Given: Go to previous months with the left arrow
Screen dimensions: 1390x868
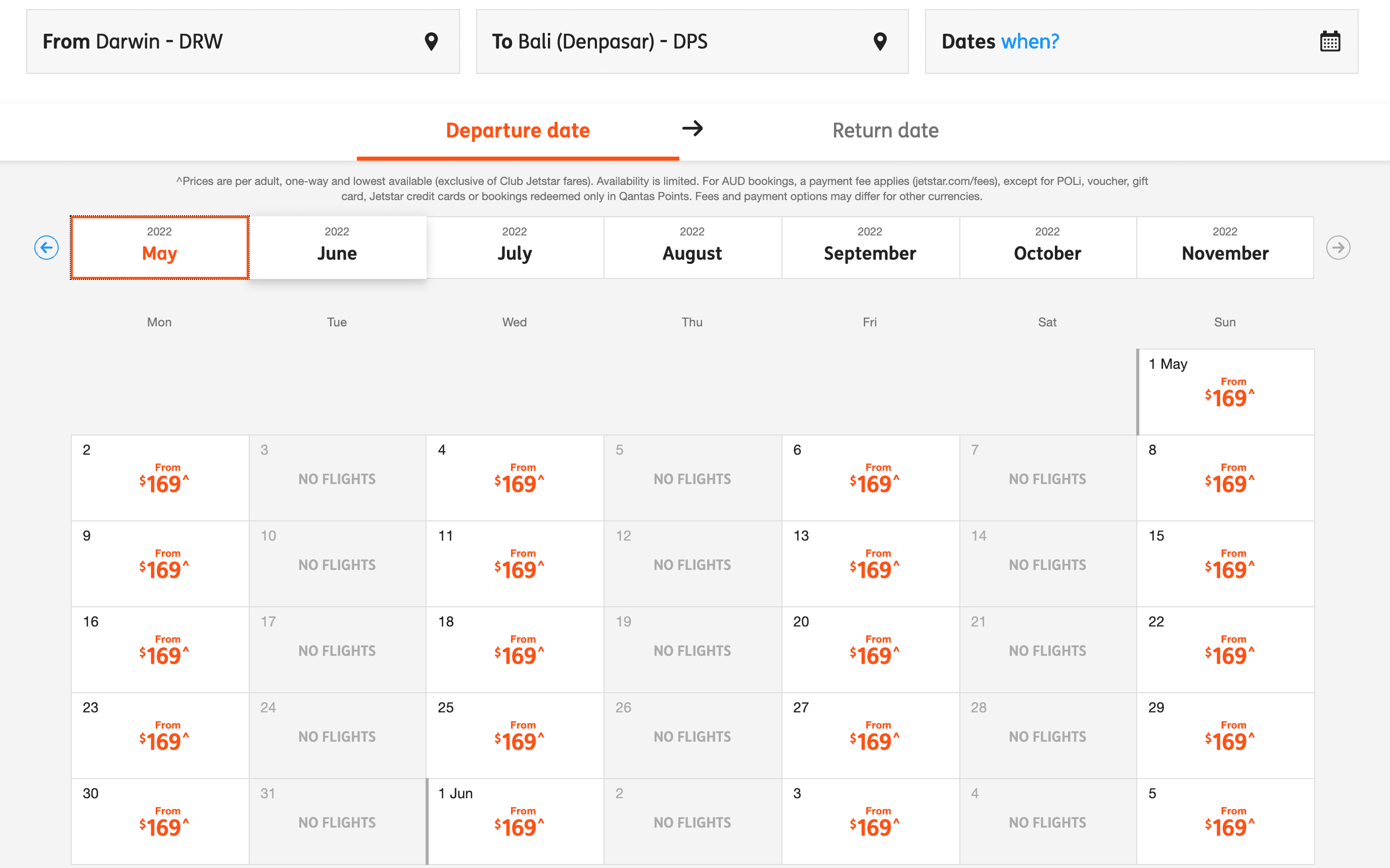Looking at the screenshot, I should (47, 248).
